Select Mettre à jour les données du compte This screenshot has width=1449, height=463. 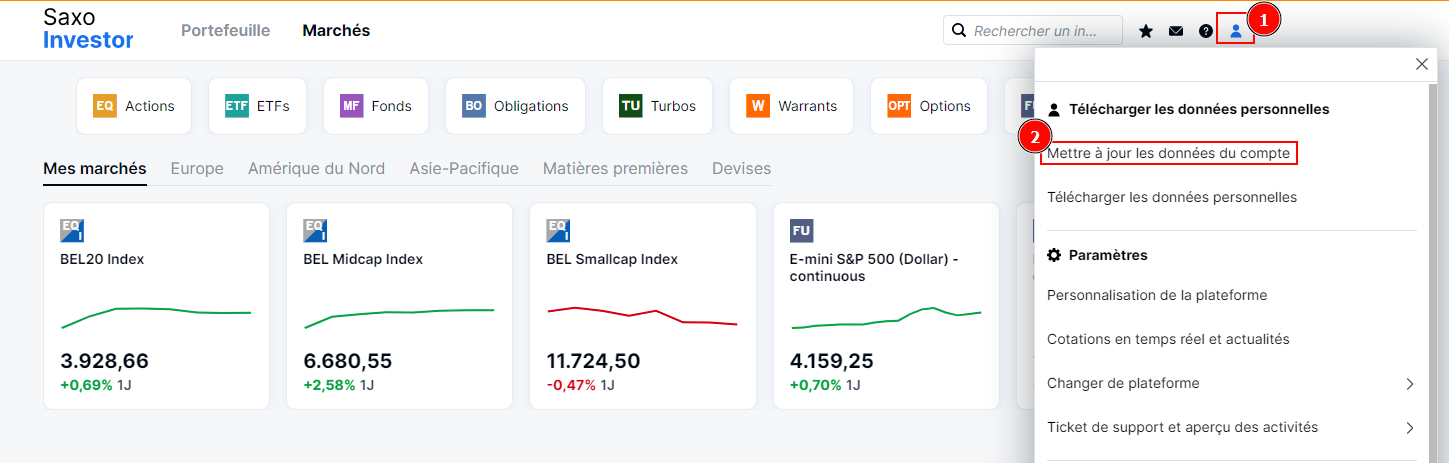click(1169, 153)
